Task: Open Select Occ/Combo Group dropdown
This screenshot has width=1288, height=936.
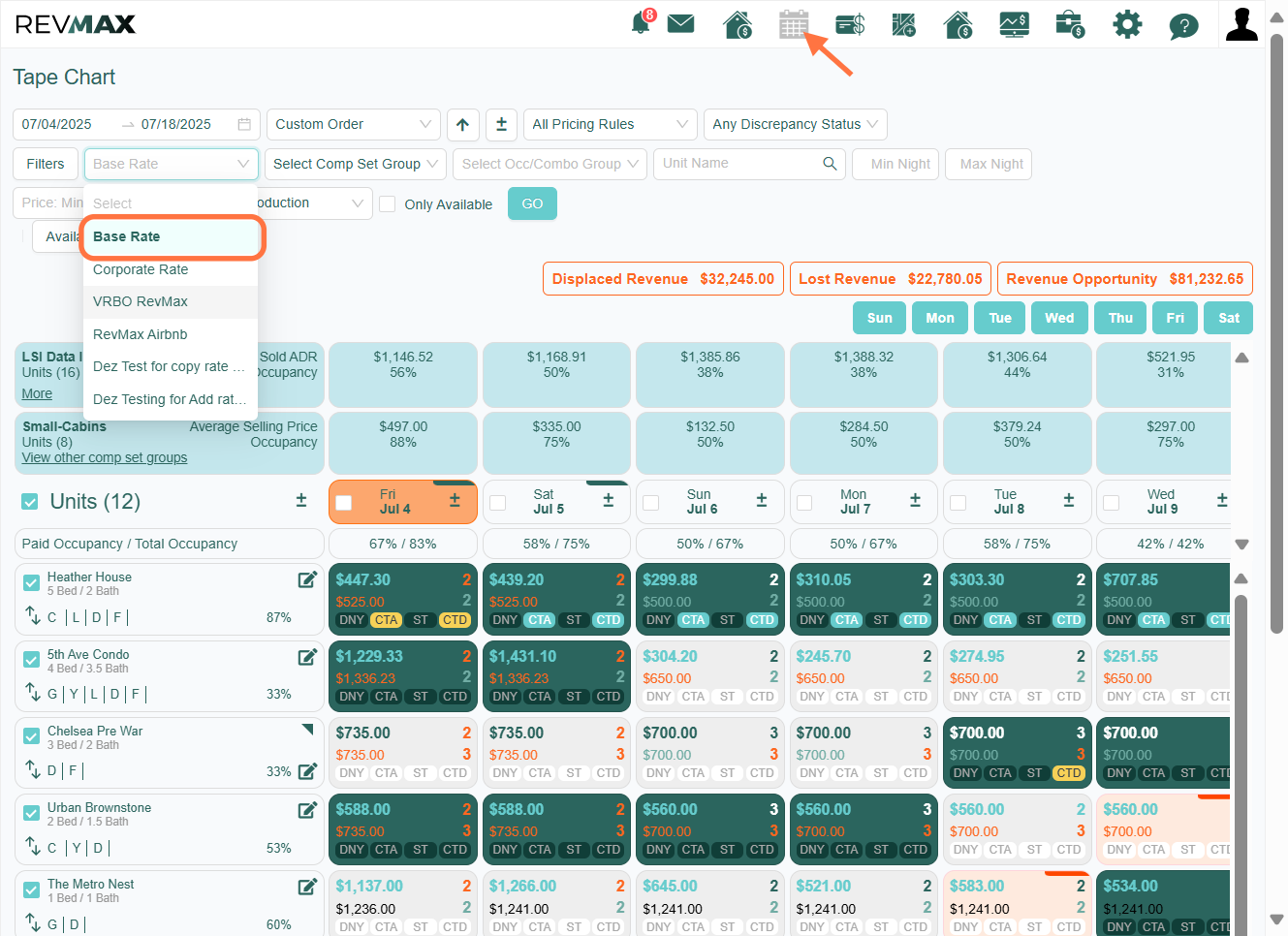Action: click(x=550, y=164)
